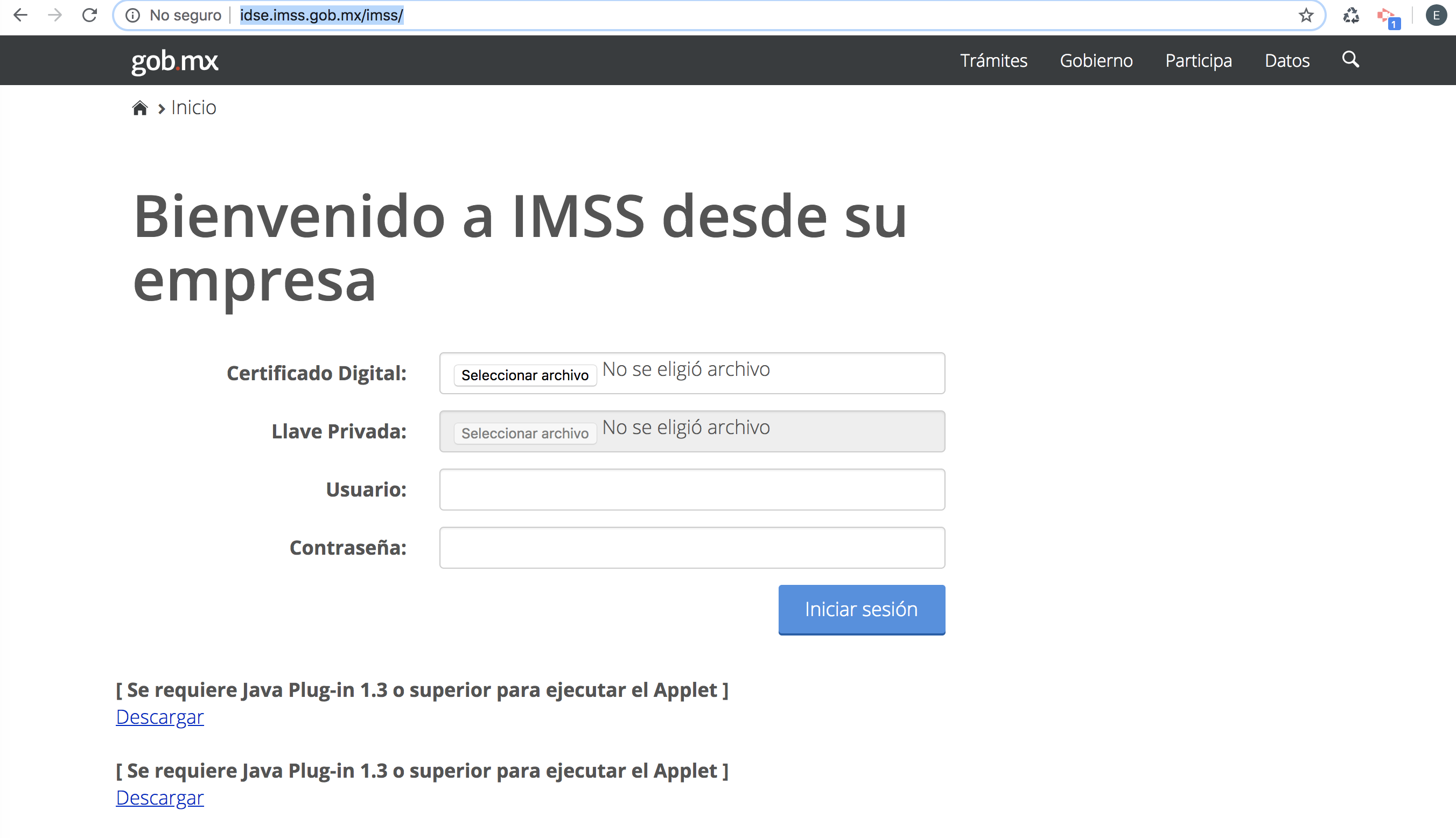Image resolution: width=1456 pixels, height=838 pixels.
Task: Open the recycle-arrows extension icon
Action: point(1350,15)
